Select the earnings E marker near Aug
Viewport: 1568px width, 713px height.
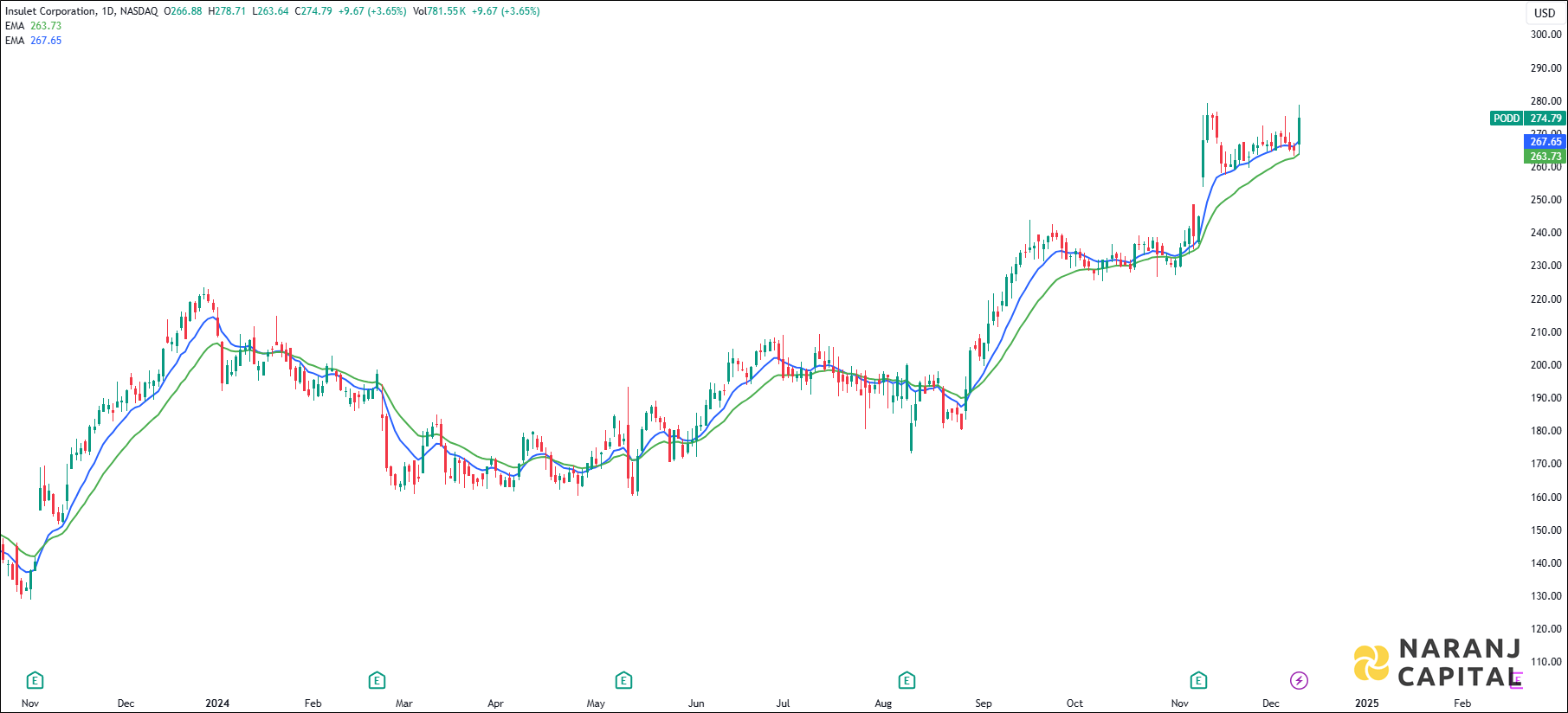click(x=907, y=680)
